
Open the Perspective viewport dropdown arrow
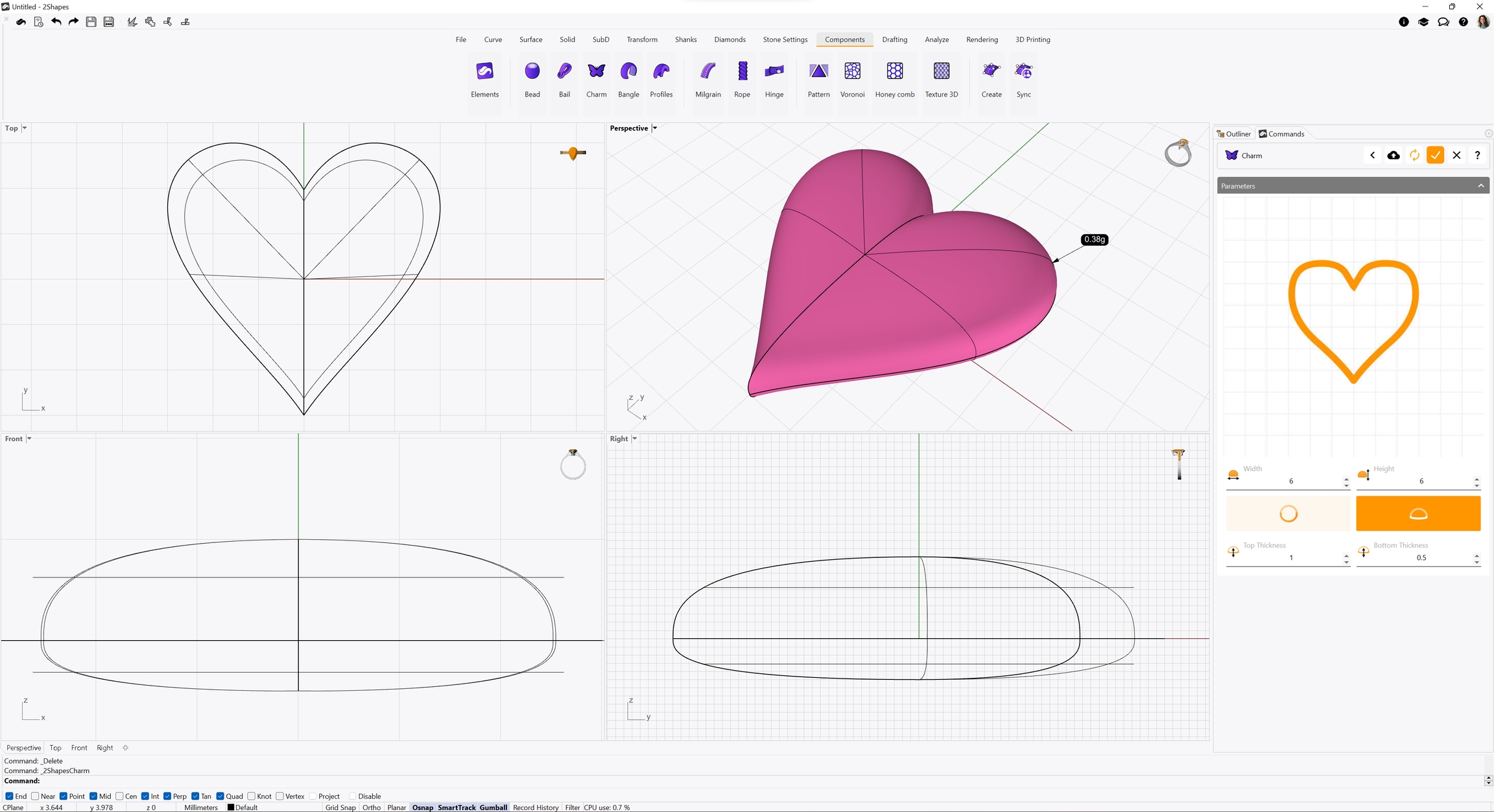[655, 128]
